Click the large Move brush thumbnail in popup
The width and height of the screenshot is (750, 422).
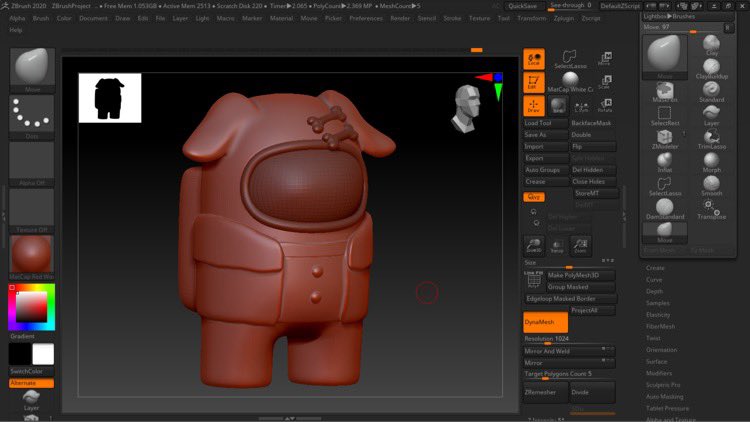pos(665,55)
